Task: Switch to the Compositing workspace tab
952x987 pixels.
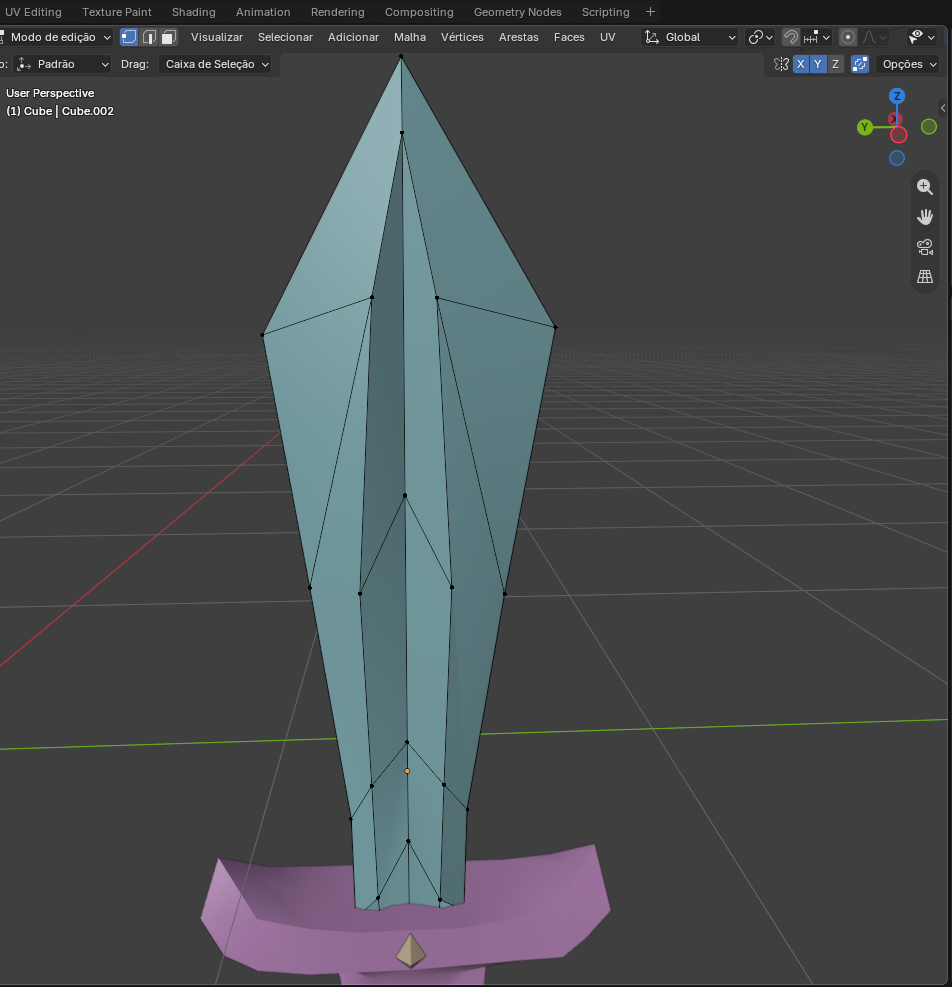Action: point(419,12)
